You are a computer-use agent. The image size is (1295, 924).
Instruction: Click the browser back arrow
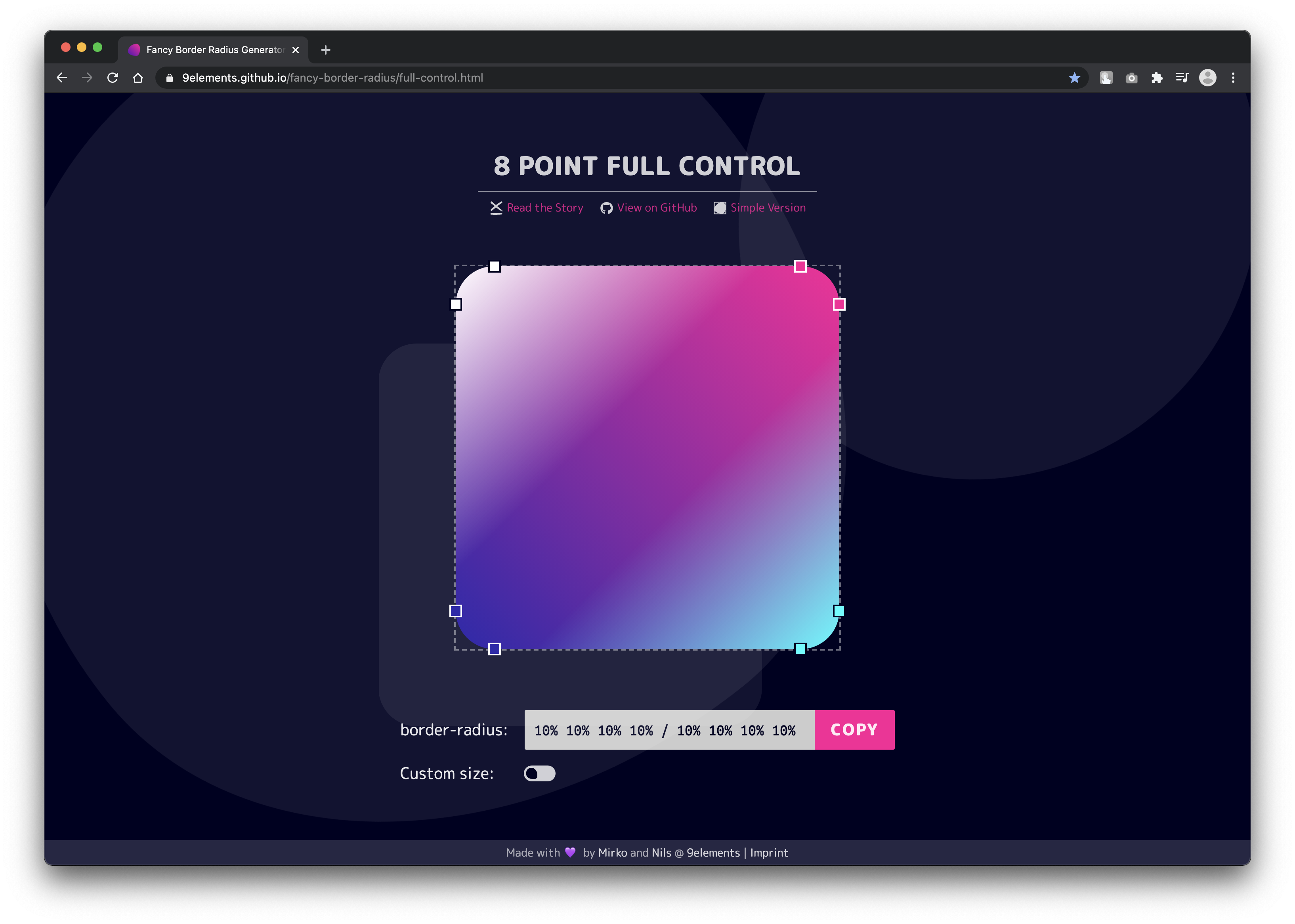62,78
